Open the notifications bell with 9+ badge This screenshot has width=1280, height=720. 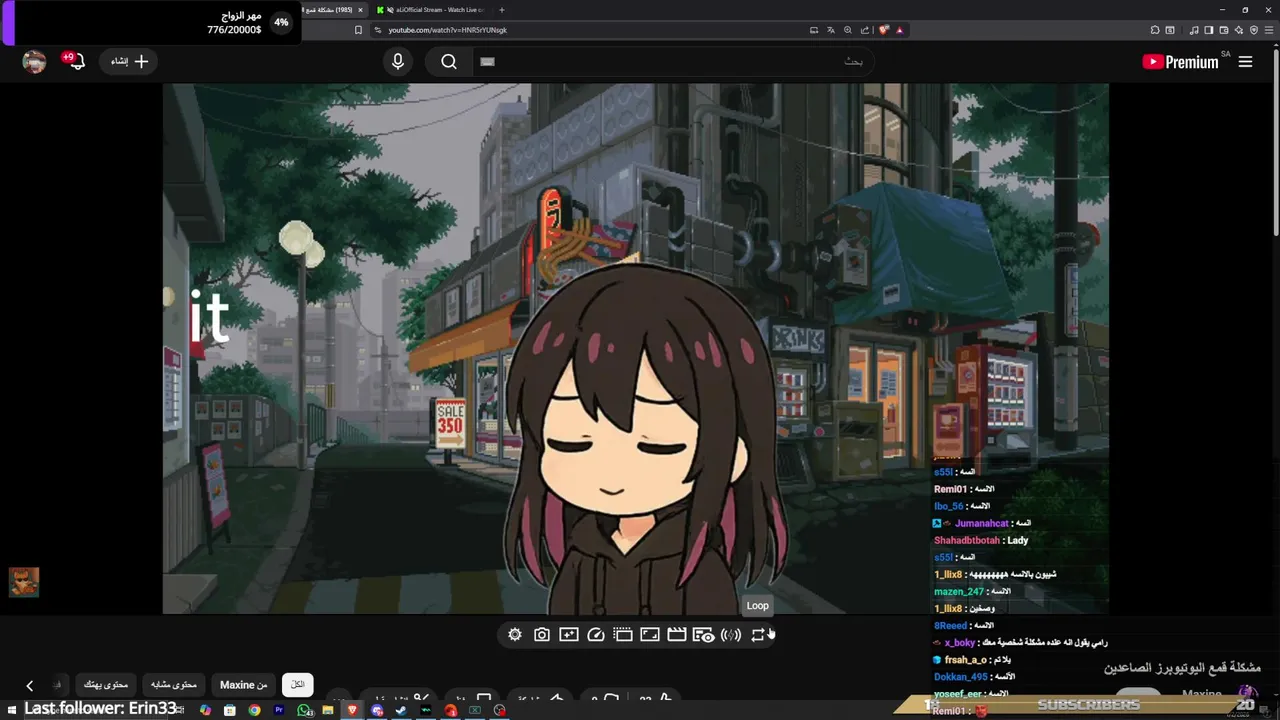(x=75, y=61)
